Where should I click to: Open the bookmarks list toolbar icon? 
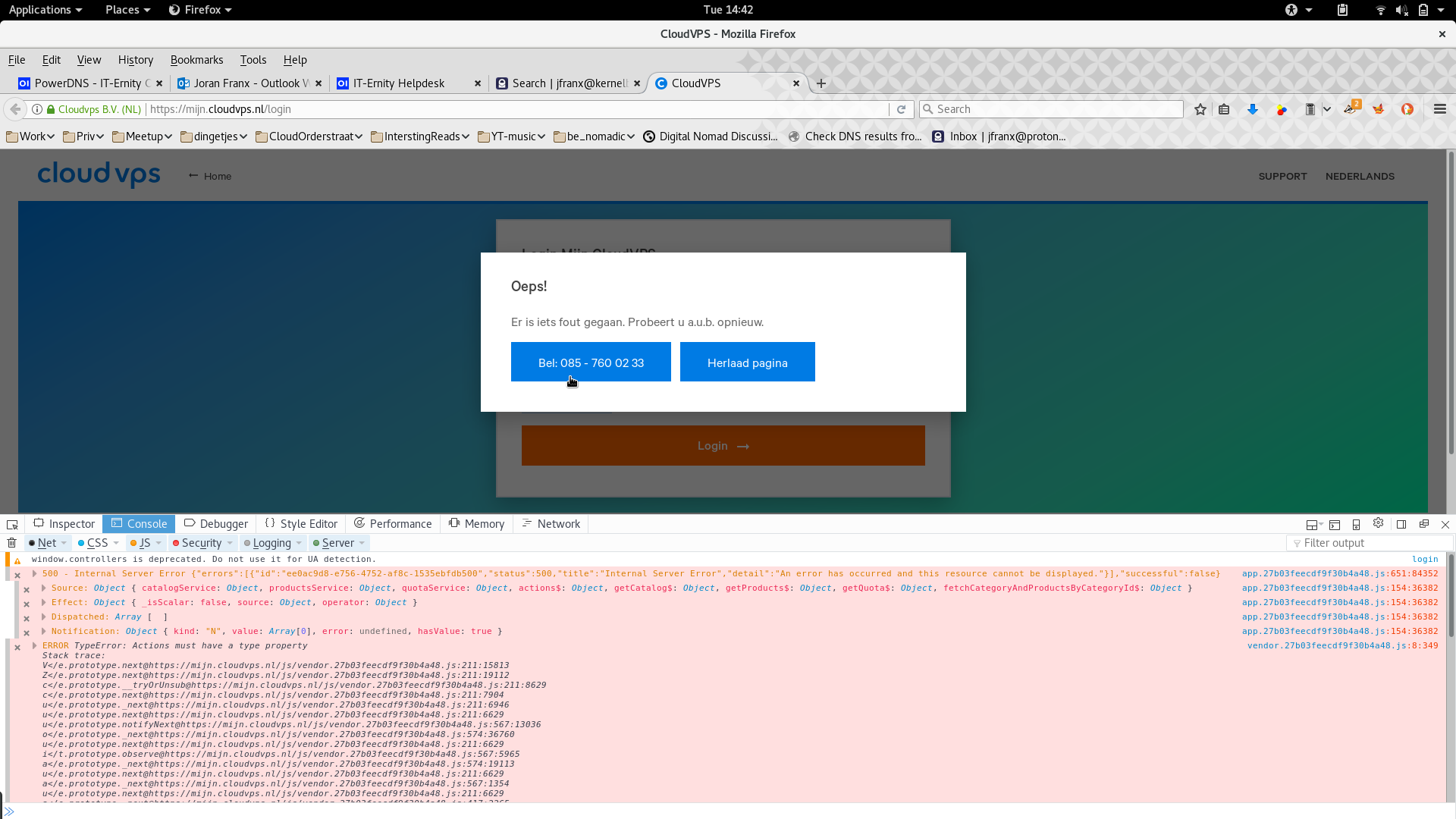pyautogui.click(x=1224, y=109)
